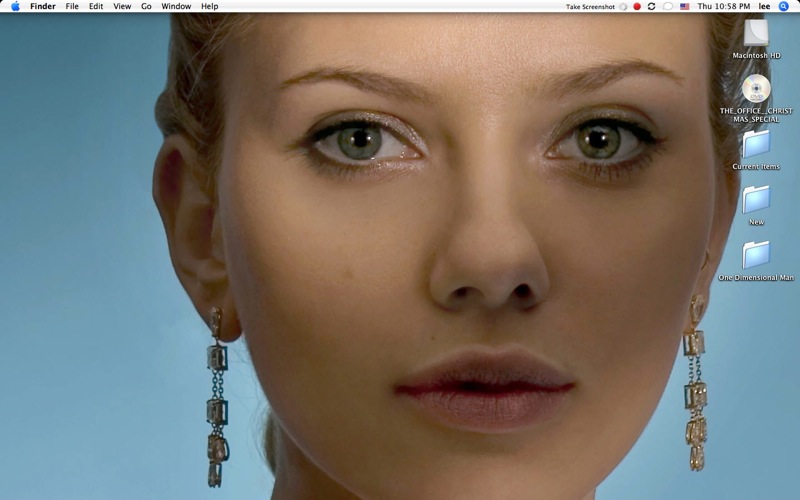This screenshot has width=800, height=500.
Task: Select the Macintosh HD drive icon
Action: pyautogui.click(x=756, y=34)
